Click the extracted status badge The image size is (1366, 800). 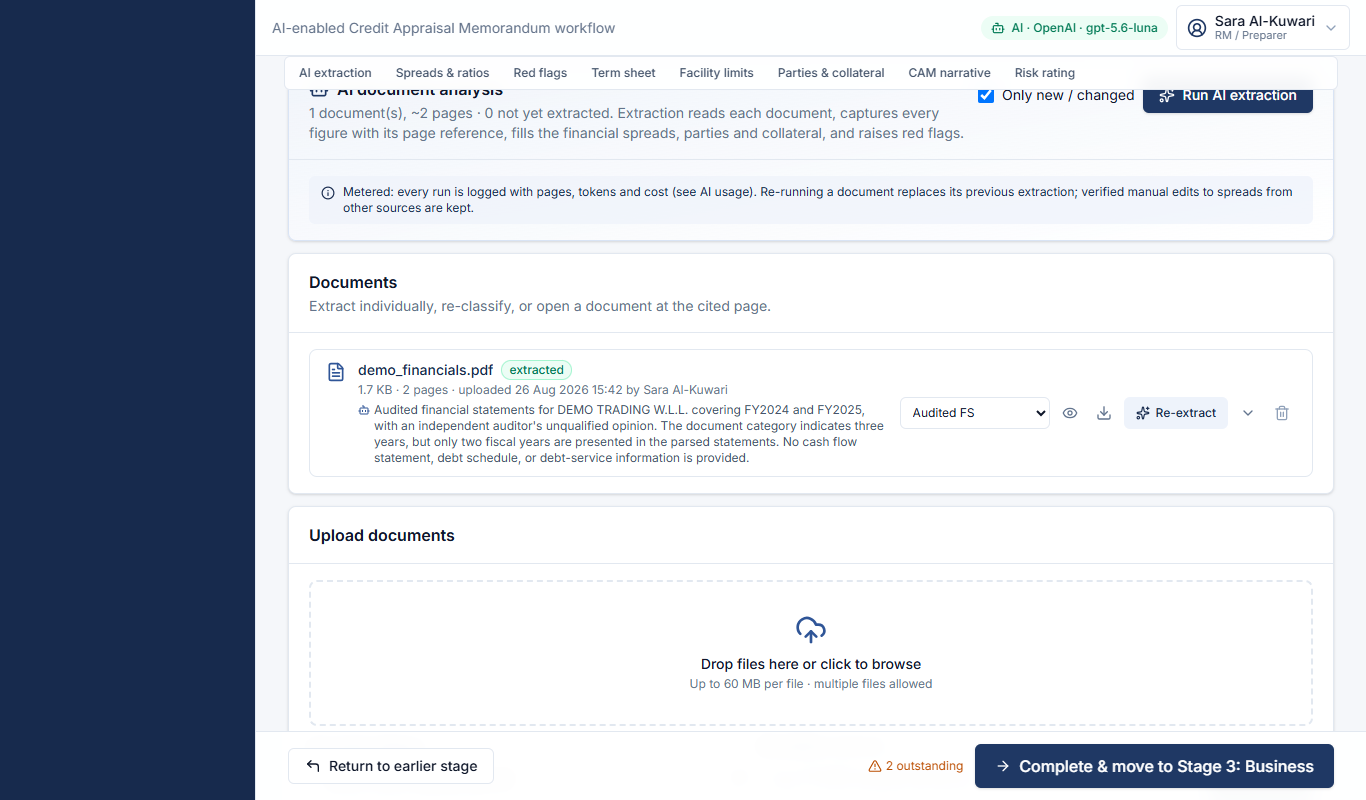[x=536, y=370]
